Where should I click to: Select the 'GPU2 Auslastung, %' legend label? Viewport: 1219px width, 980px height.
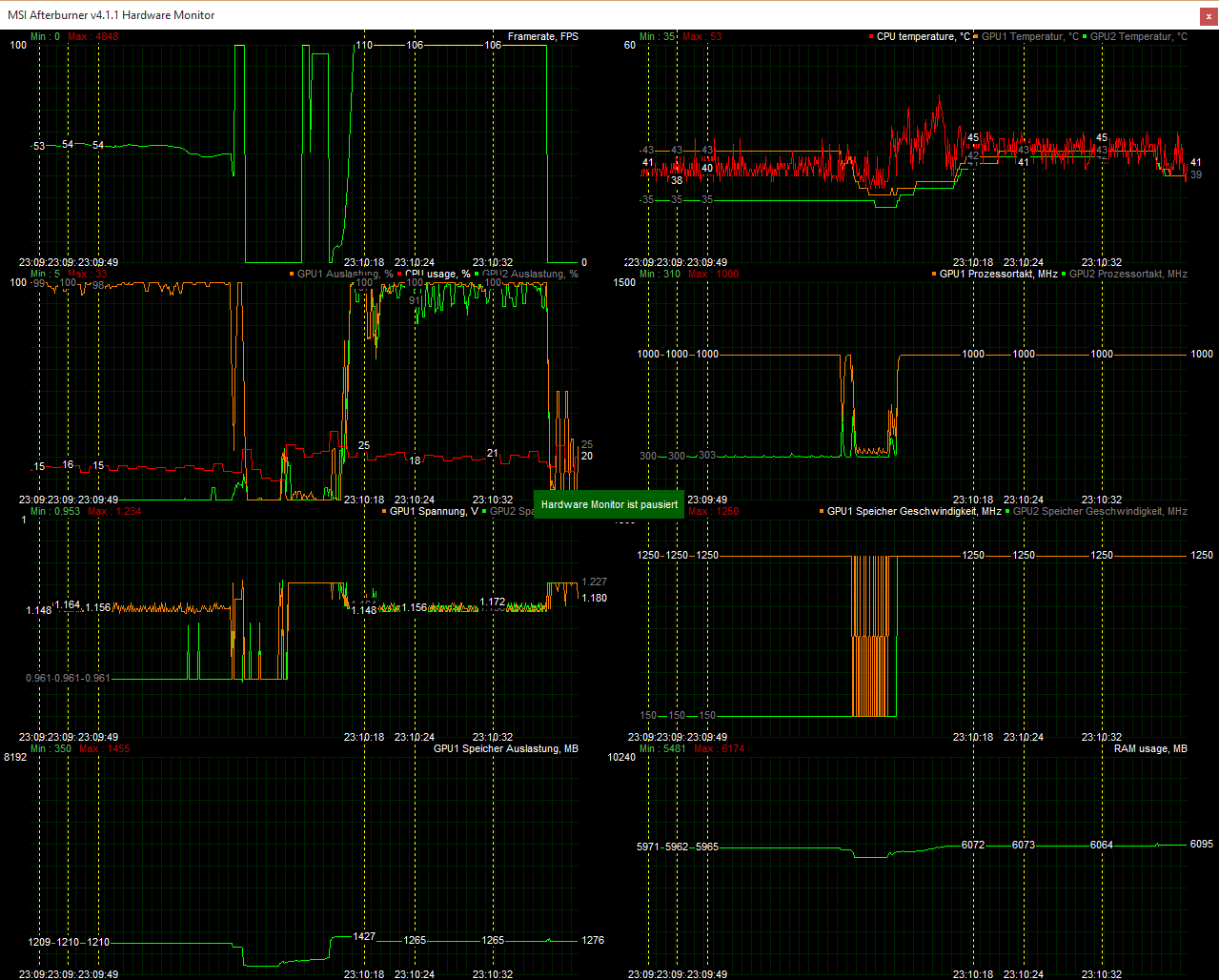click(530, 274)
